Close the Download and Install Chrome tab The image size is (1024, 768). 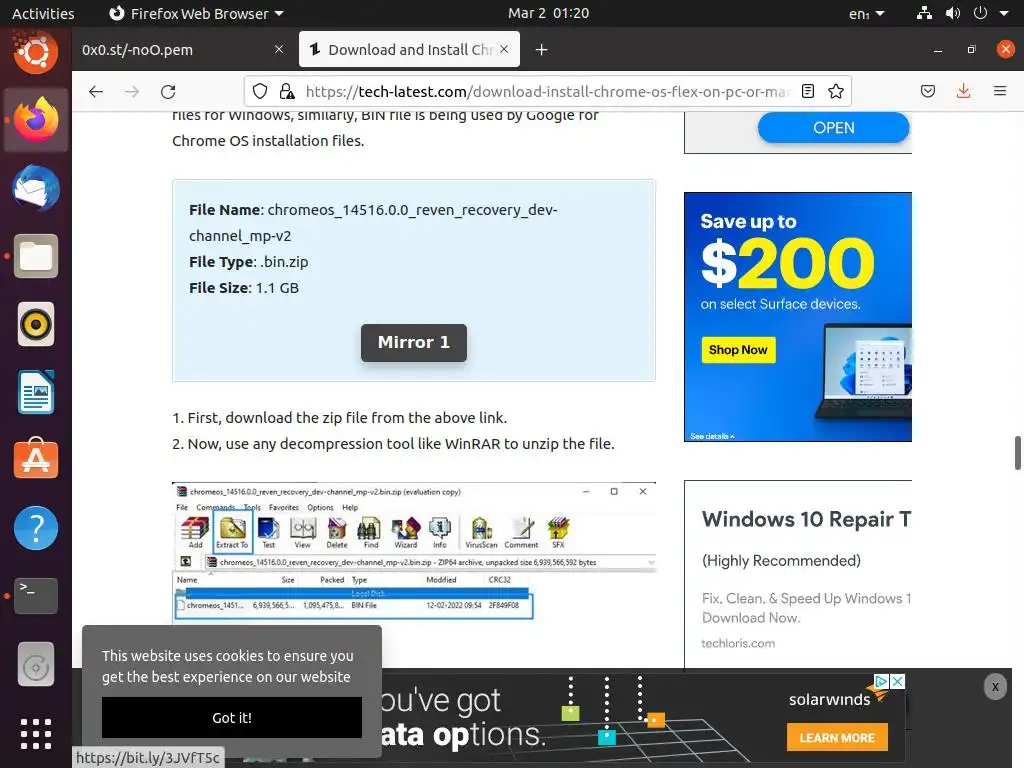click(504, 49)
